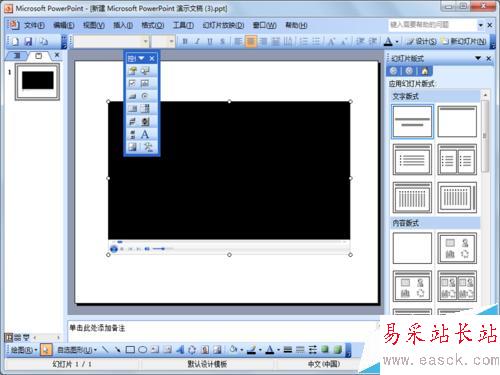
Task: Toggle italic formatting
Action: pos(197,42)
